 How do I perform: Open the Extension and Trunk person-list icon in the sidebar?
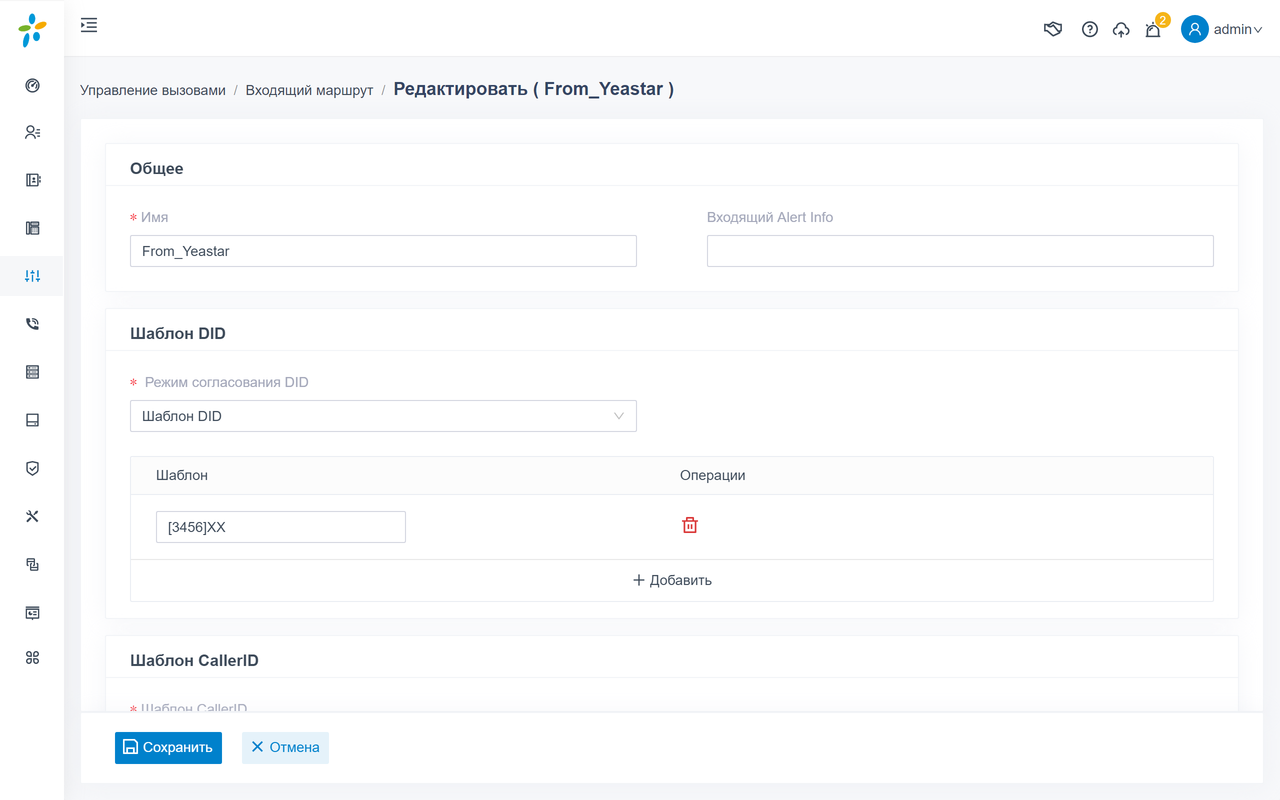pyautogui.click(x=32, y=132)
